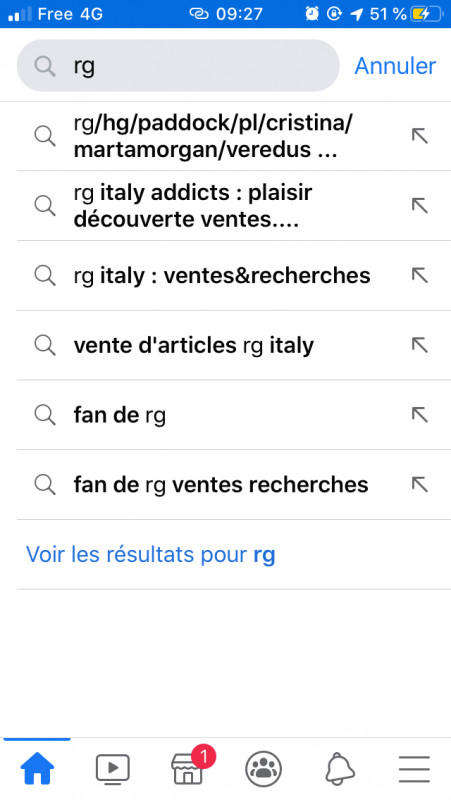Choose the 'fan de rg' suggestion
The image size is (451, 800).
119,415
